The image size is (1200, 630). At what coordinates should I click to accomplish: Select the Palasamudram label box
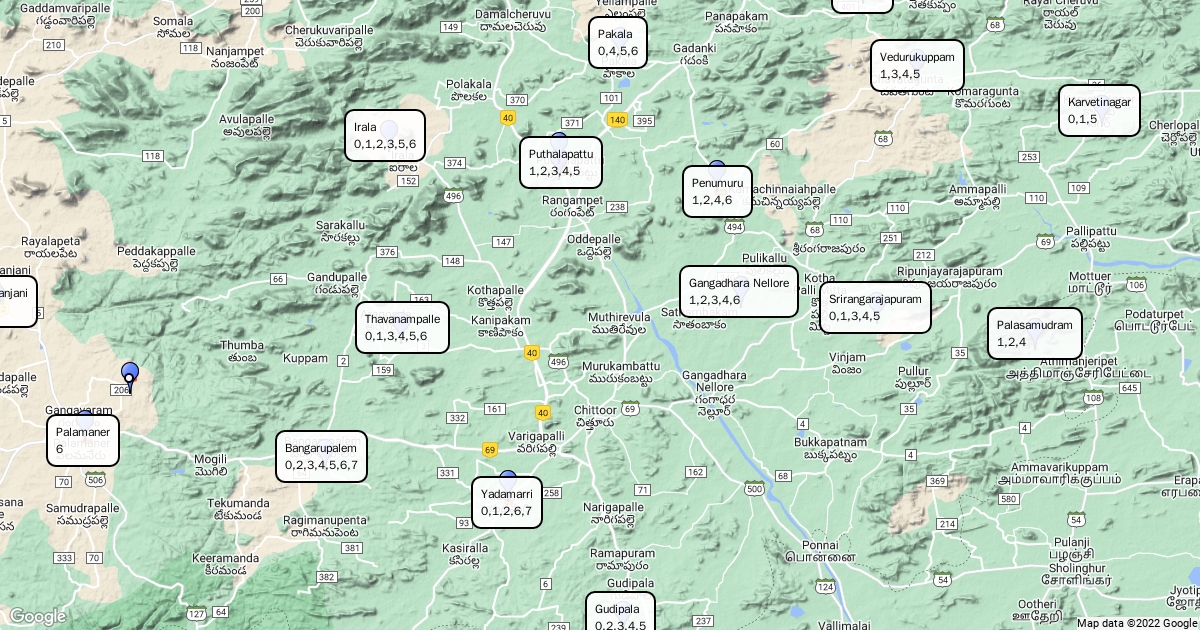pos(1034,333)
